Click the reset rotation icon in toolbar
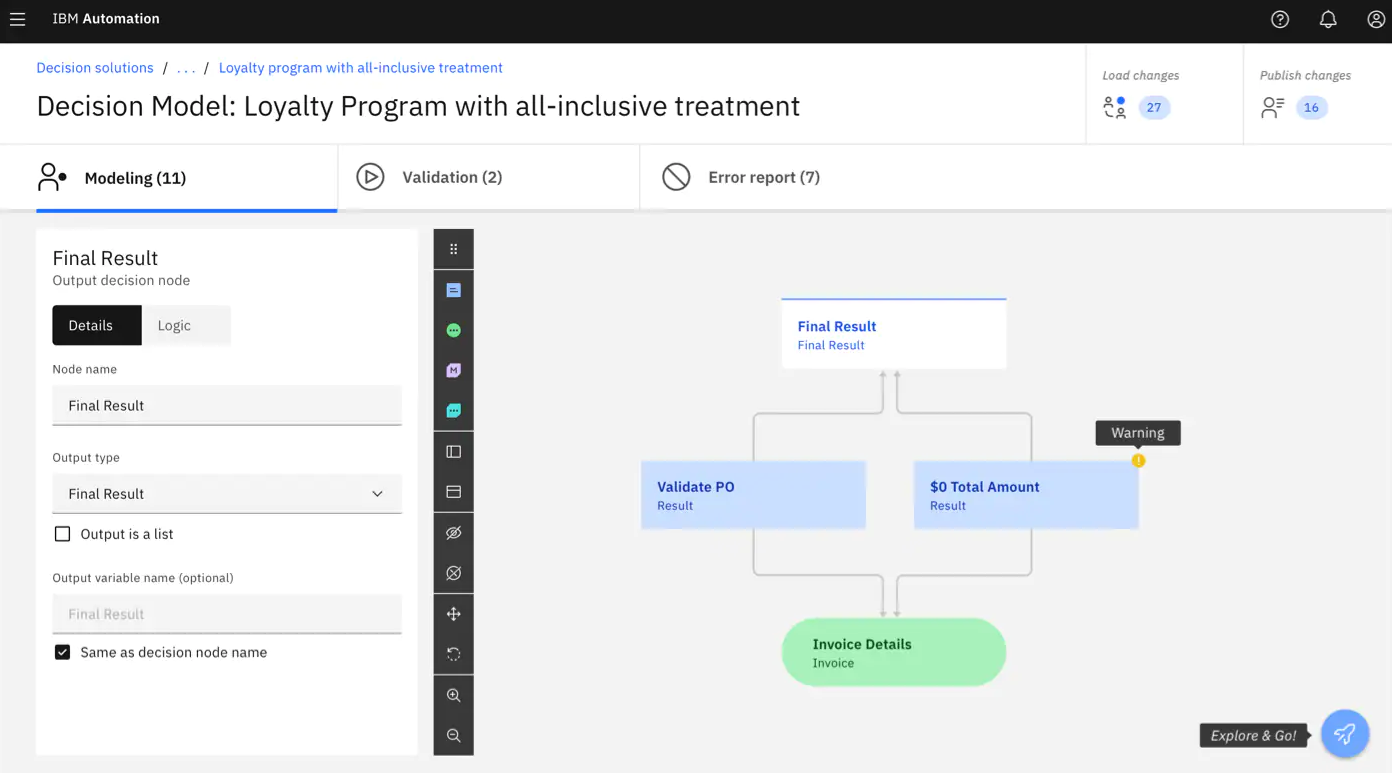Viewport: 1392px width, 773px height. click(x=453, y=654)
